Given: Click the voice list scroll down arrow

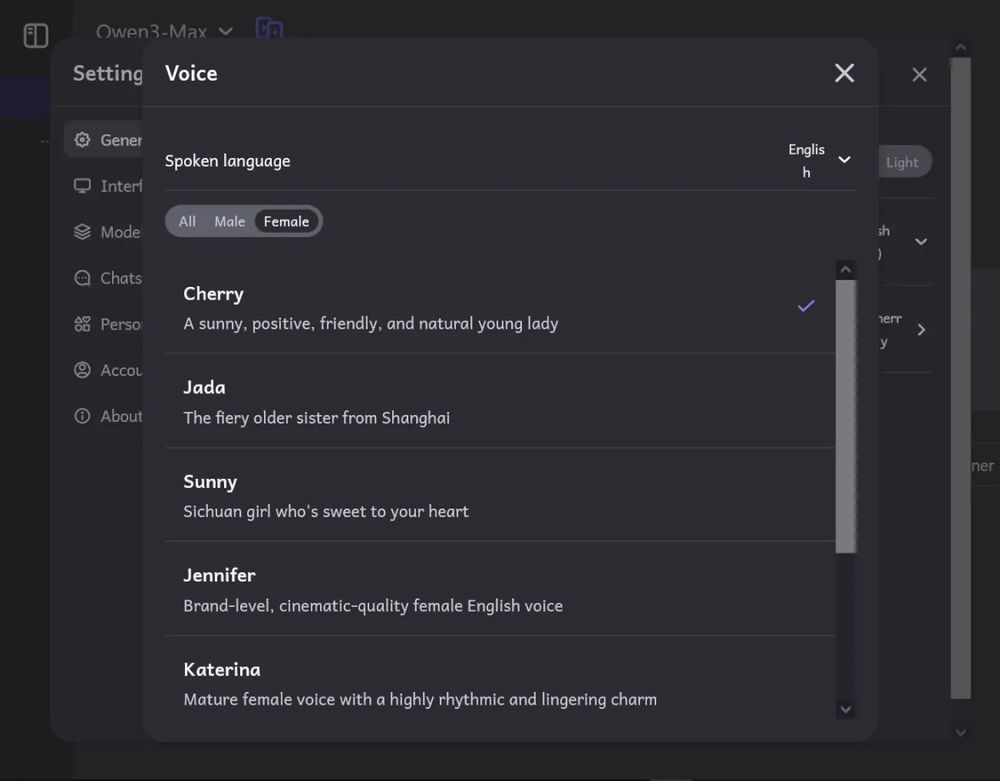Looking at the screenshot, I should click(x=846, y=710).
